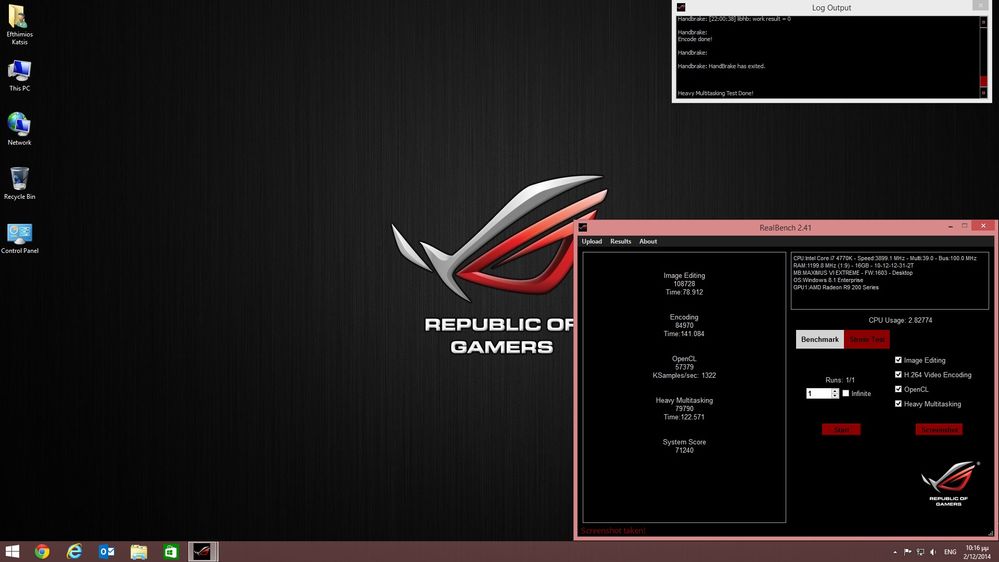Screen dimensions: 999x562
Task: Click the Runs number input field
Action: (x=818, y=394)
